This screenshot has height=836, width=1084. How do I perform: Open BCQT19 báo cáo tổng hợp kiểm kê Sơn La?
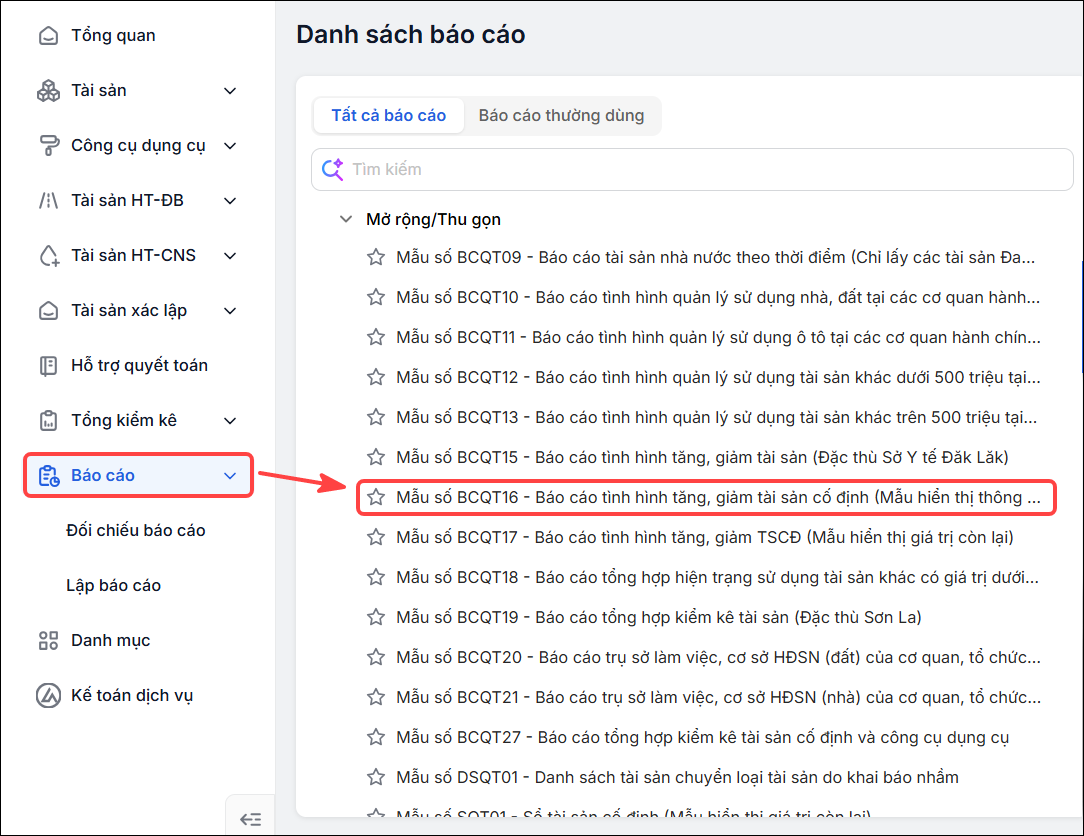point(659,617)
